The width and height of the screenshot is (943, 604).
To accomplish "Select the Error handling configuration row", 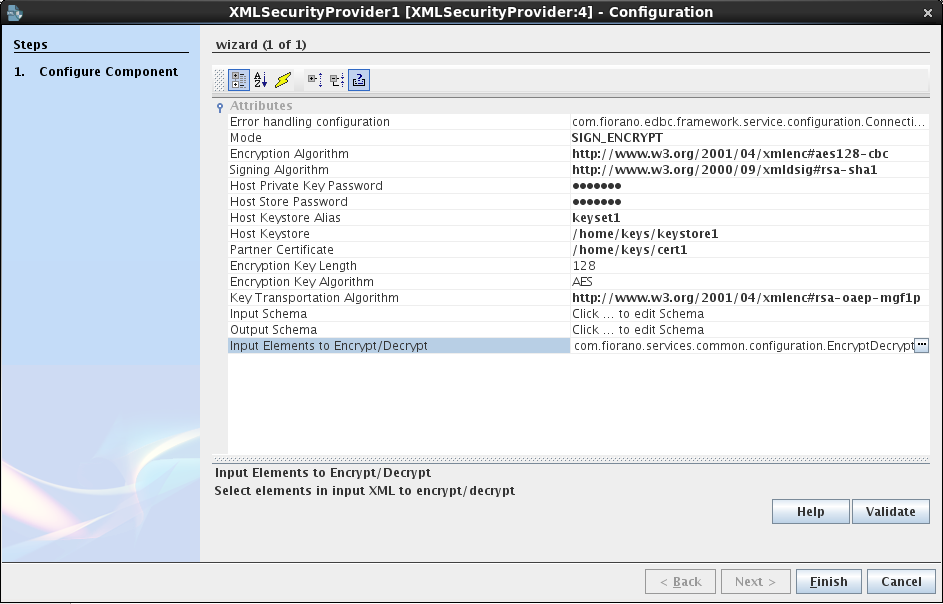I will (579, 122).
